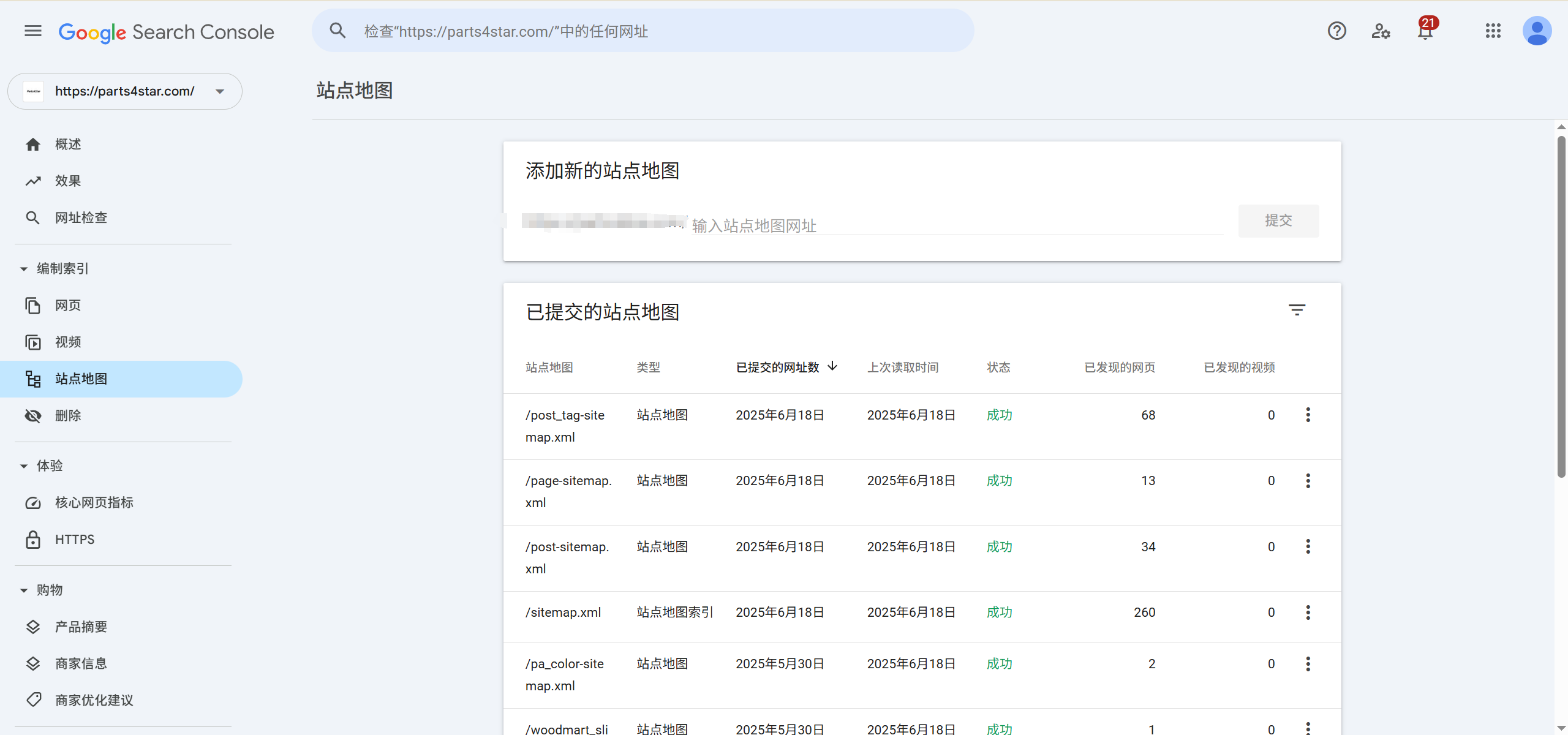
Task: Select the HTTPS padlock item
Action: pyautogui.click(x=74, y=539)
